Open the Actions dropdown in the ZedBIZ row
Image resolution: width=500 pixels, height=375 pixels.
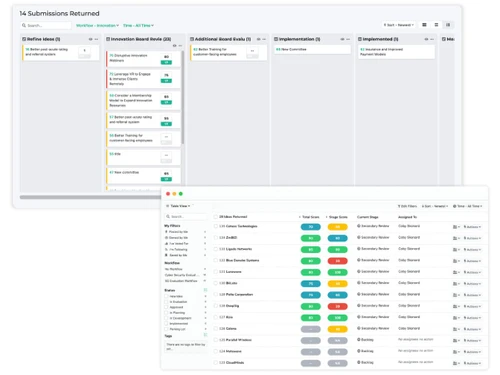coord(473,238)
